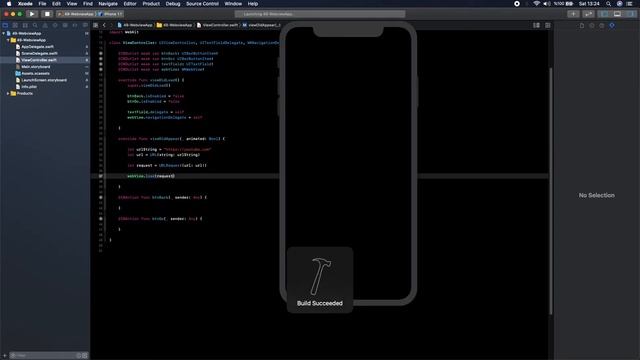
Task: Show the Issue navigator warning tab
Action: (x=45, y=25)
